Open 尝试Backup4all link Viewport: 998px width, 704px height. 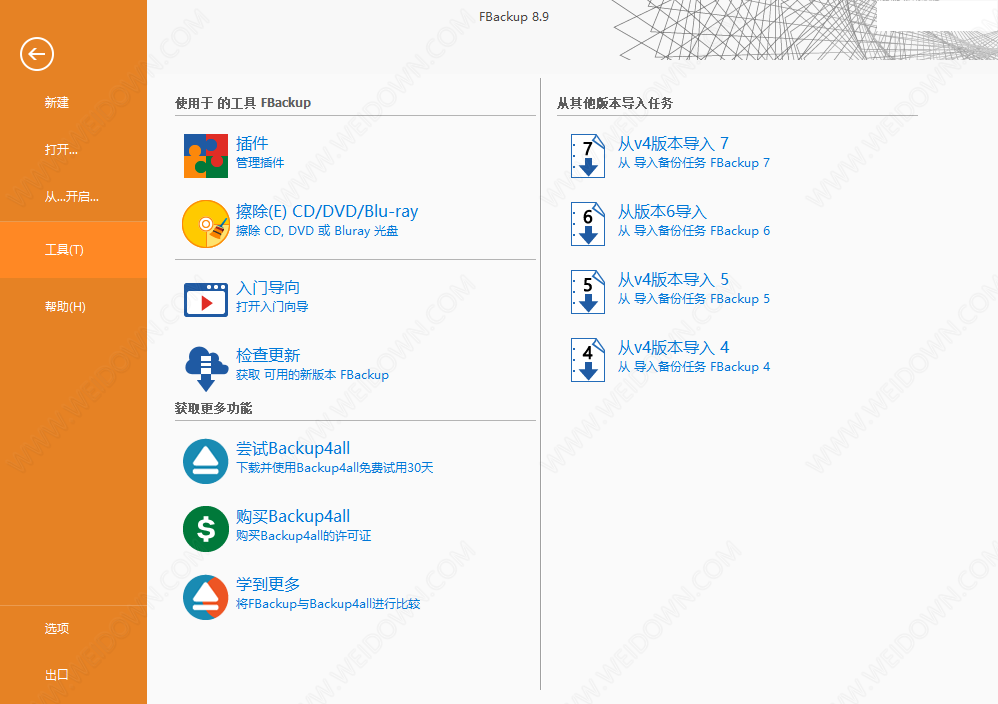pos(293,449)
